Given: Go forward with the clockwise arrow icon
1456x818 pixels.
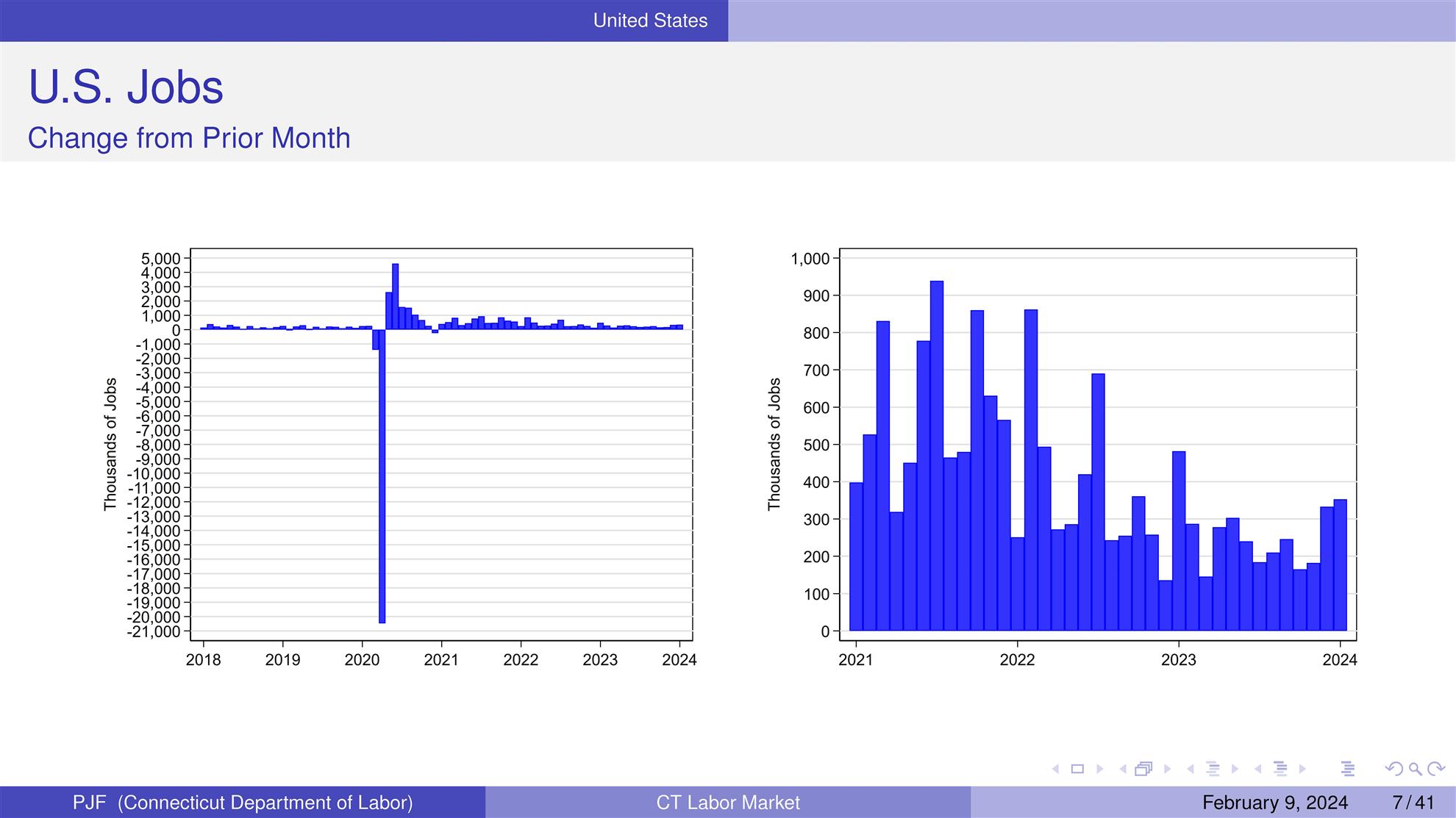Looking at the screenshot, I should [1436, 769].
